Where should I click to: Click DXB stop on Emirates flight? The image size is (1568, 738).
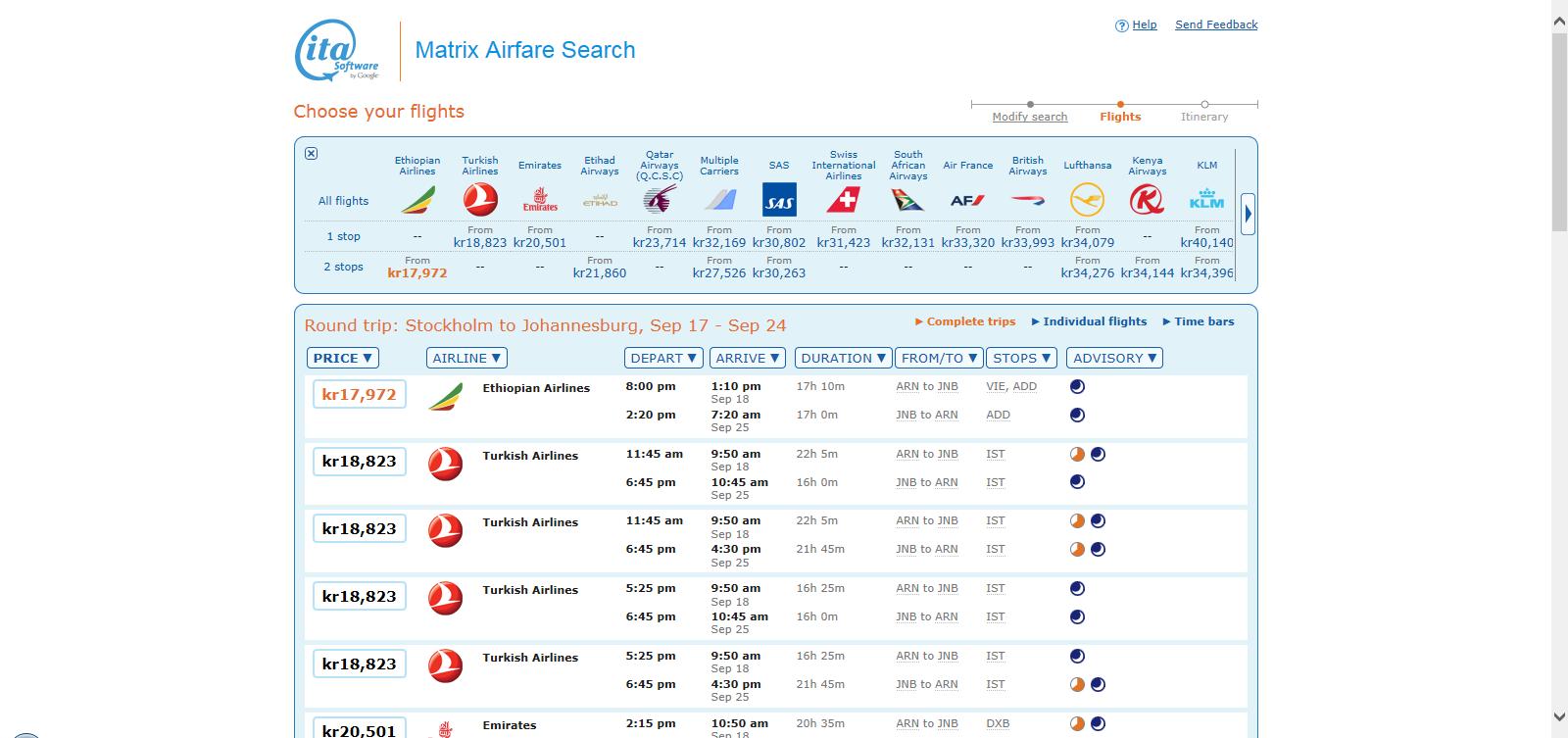(998, 724)
